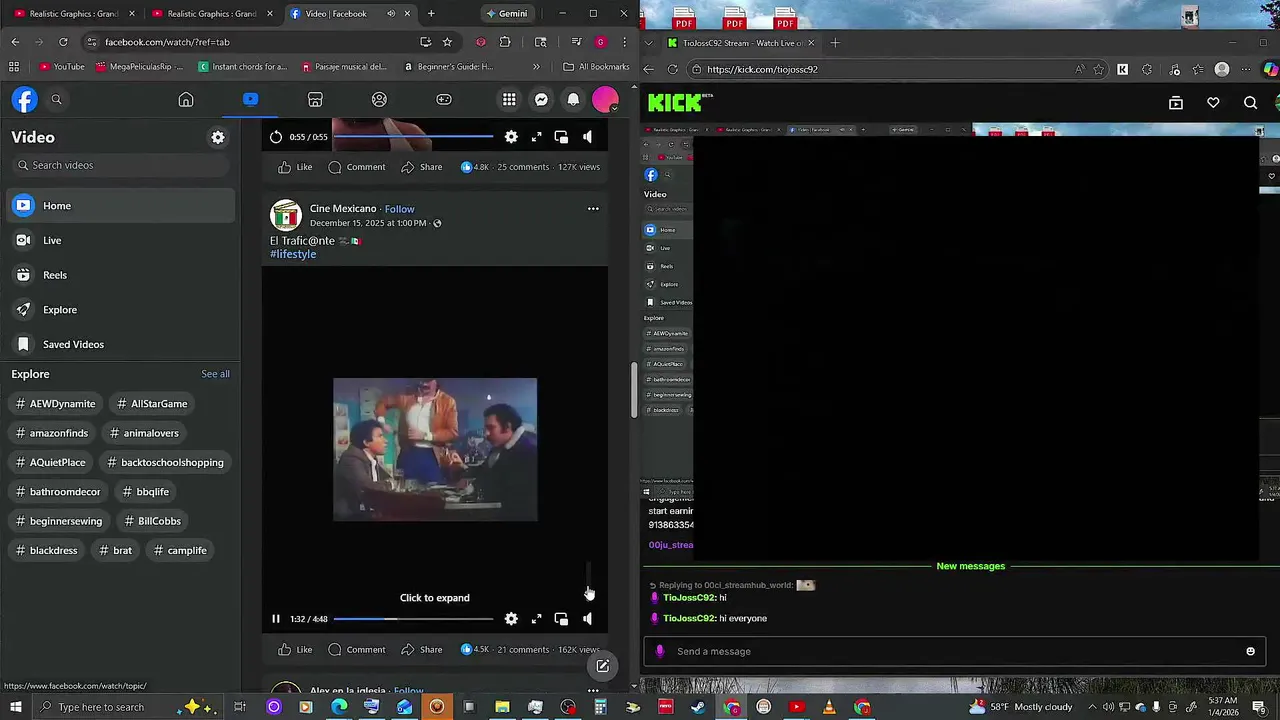Click Send a message chat field
The image size is (1280, 720).
953,651
